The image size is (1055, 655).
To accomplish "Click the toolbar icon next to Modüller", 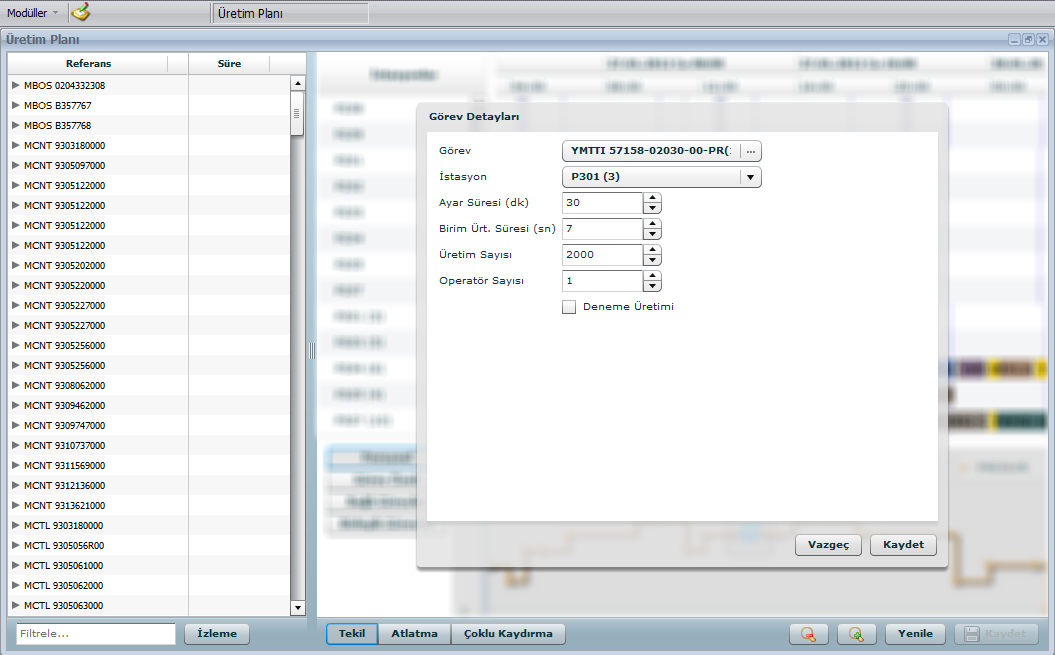I will pyautogui.click(x=81, y=13).
